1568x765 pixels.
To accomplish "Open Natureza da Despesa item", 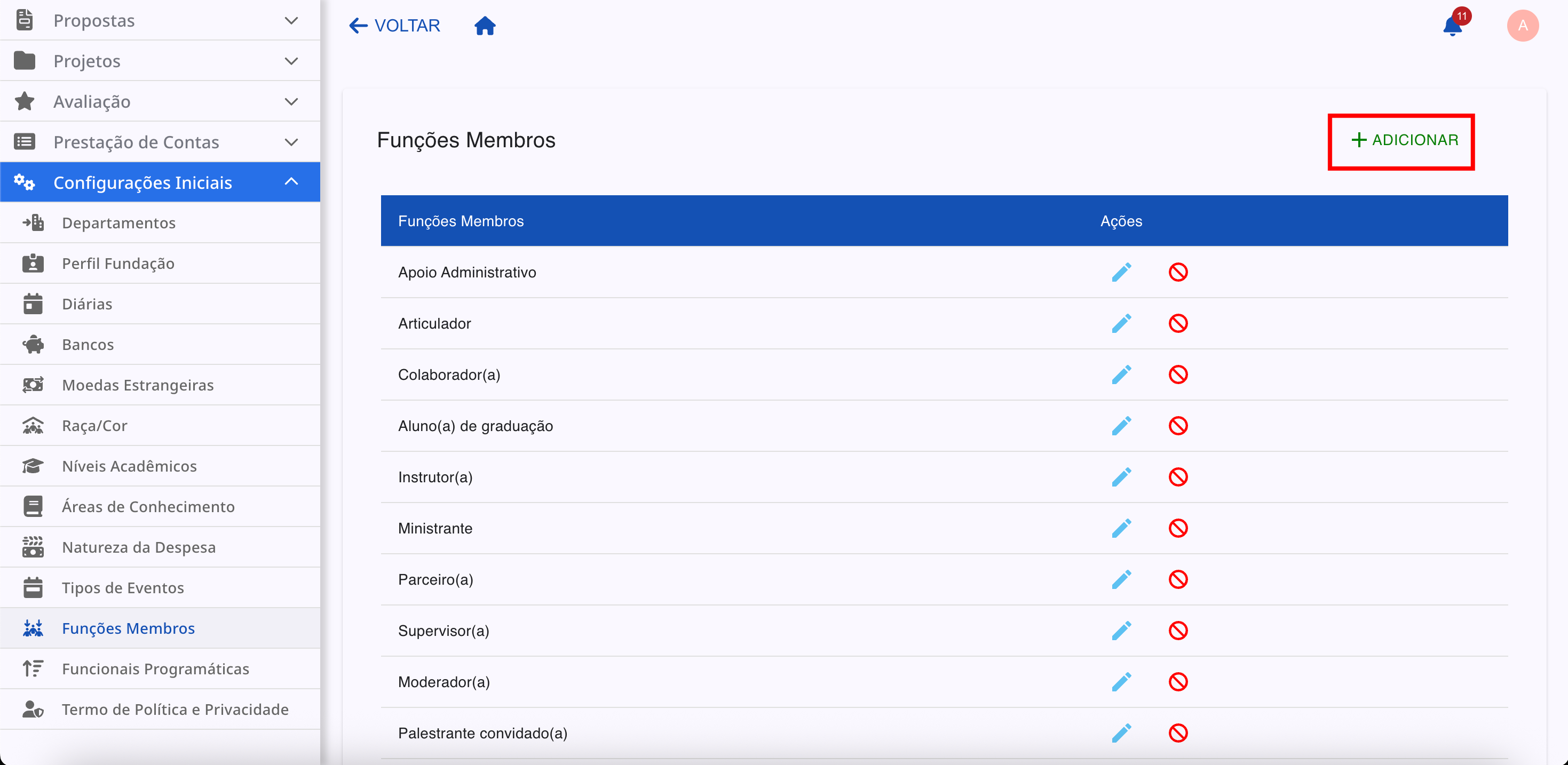I will coord(139,547).
